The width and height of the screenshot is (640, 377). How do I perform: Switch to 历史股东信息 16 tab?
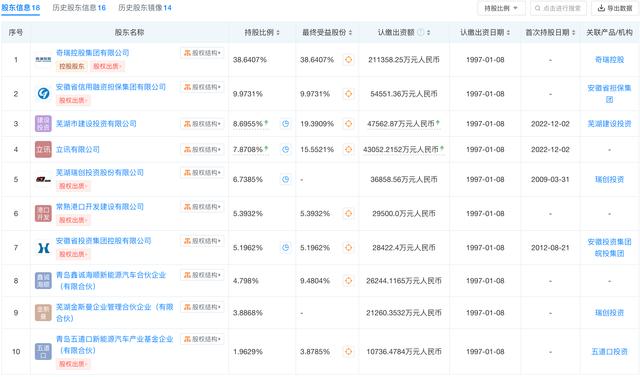(79, 8)
